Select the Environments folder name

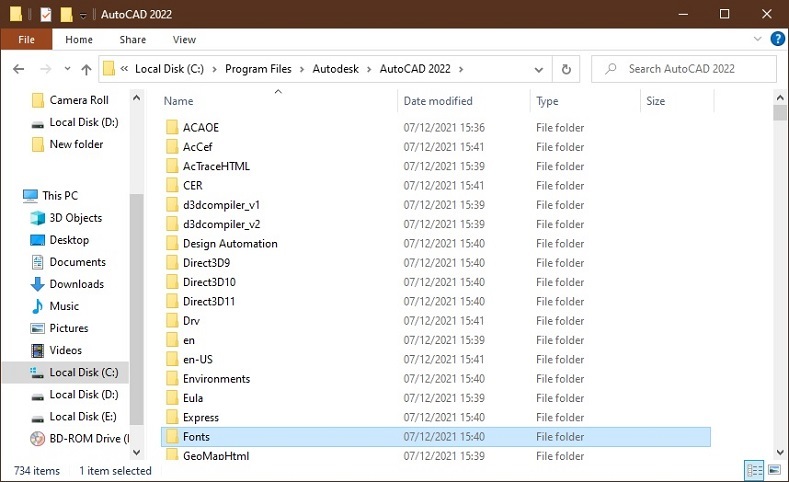pyautogui.click(x=216, y=379)
